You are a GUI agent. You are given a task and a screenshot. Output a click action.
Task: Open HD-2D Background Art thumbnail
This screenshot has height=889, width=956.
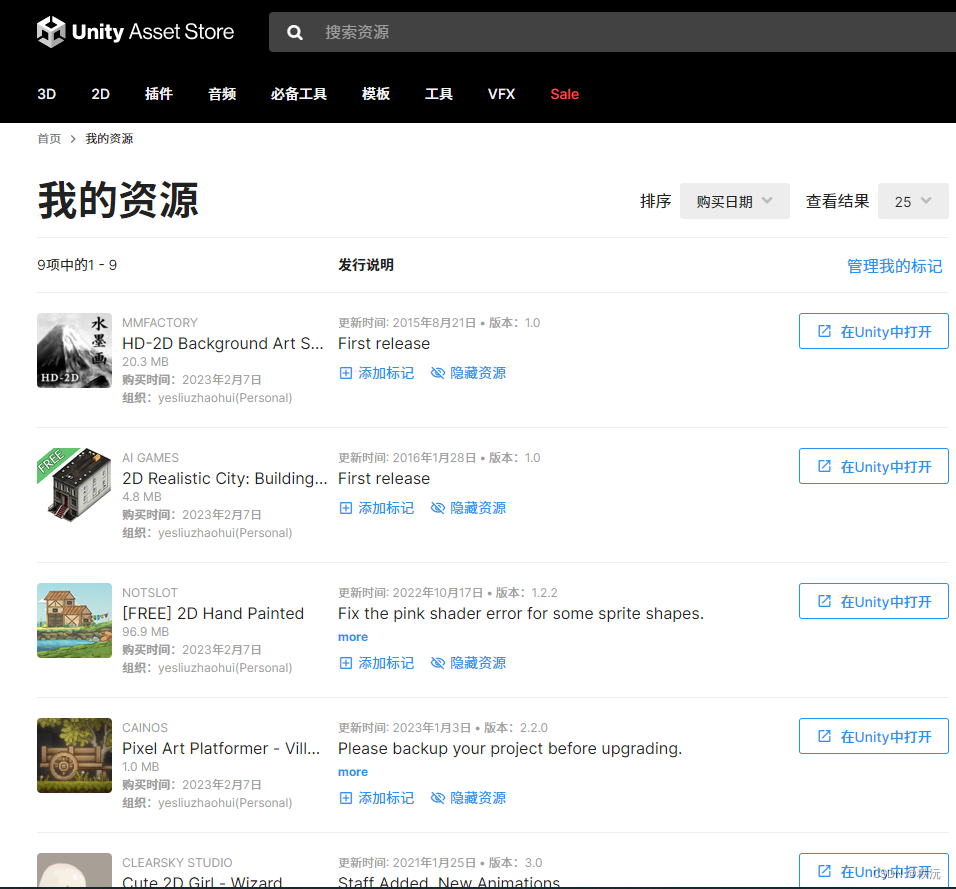click(x=74, y=351)
